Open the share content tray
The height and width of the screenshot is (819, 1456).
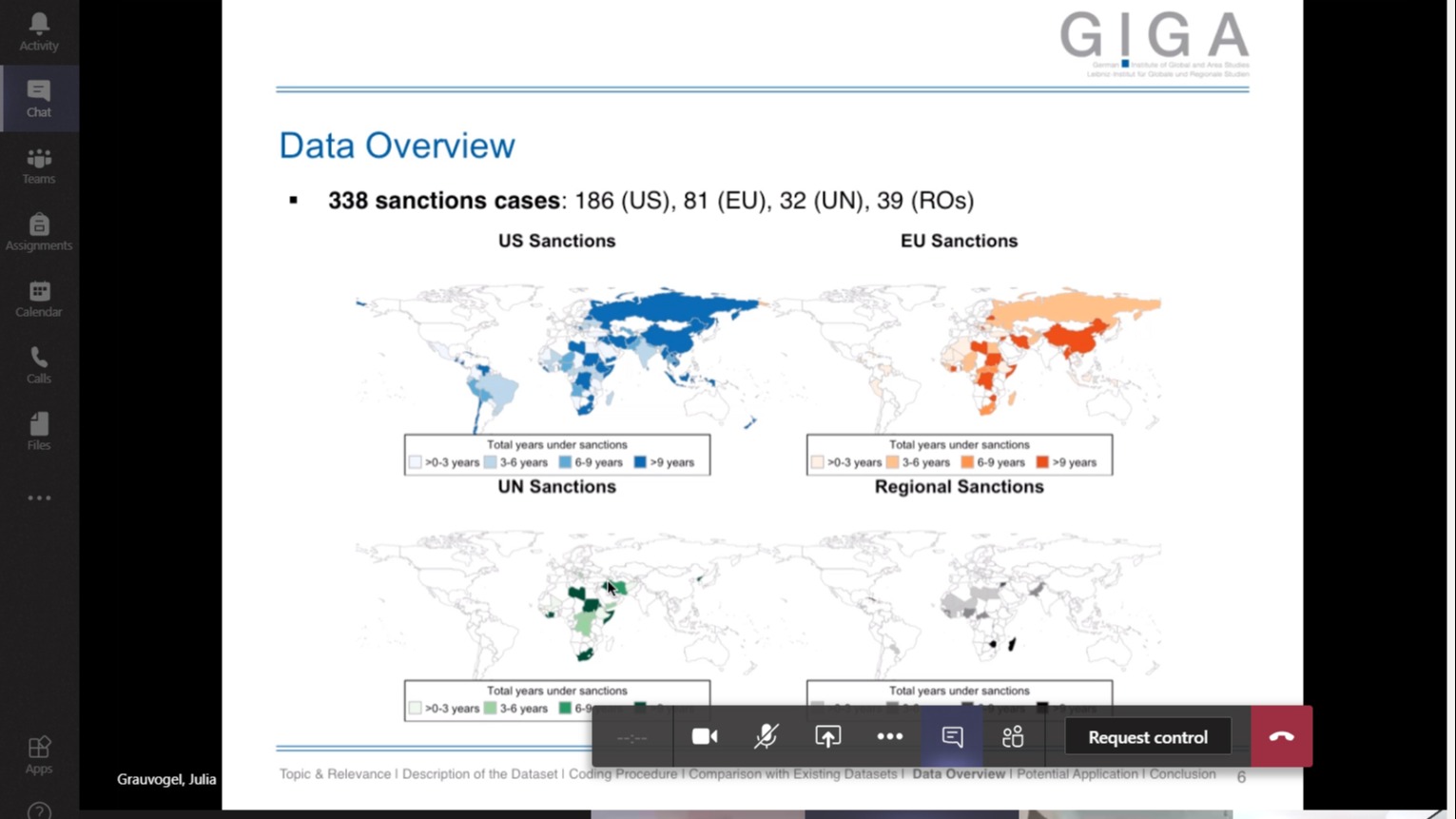(827, 737)
